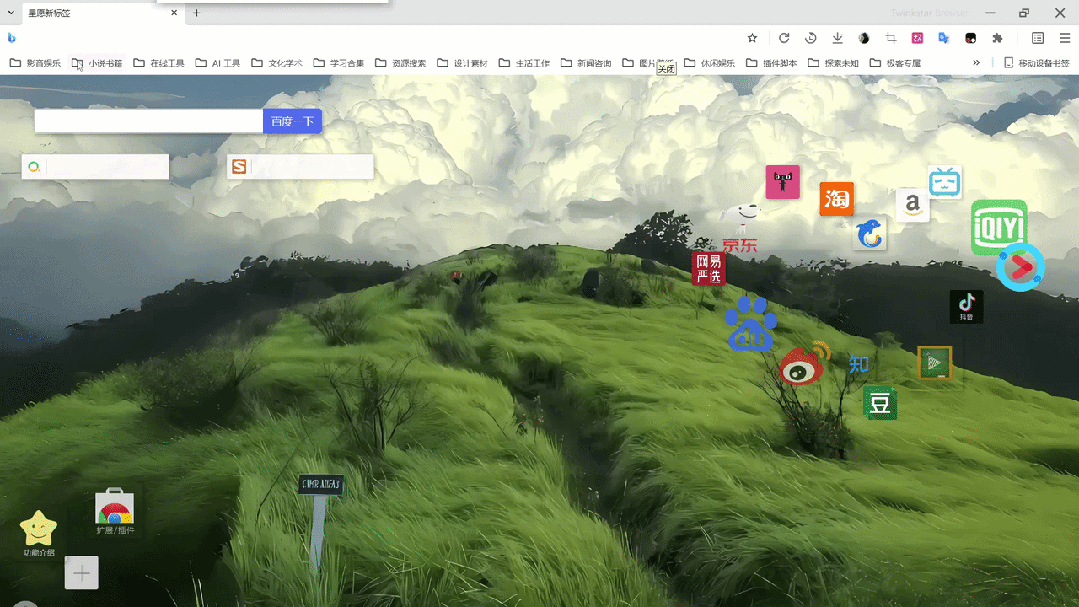Viewport: 1079px width, 607px height.
Task: Open the translate extension icon
Action: point(943,39)
